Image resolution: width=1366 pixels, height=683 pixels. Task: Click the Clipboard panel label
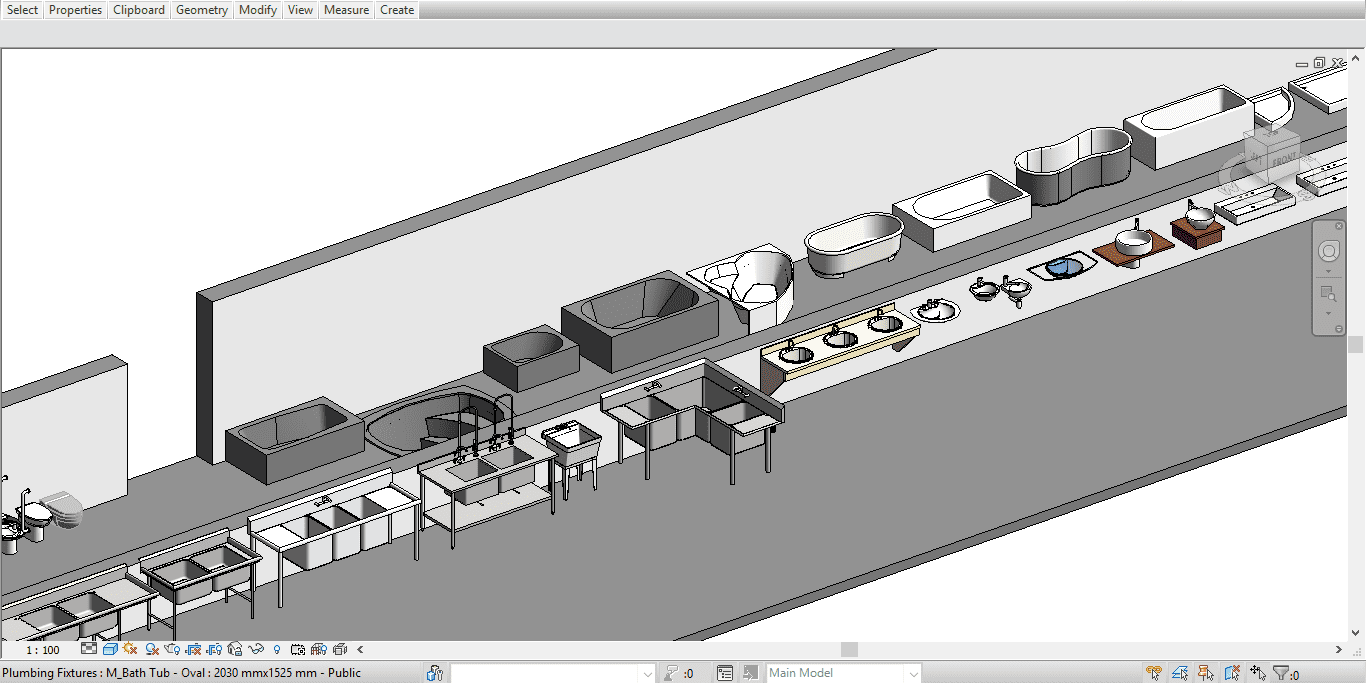coord(139,10)
